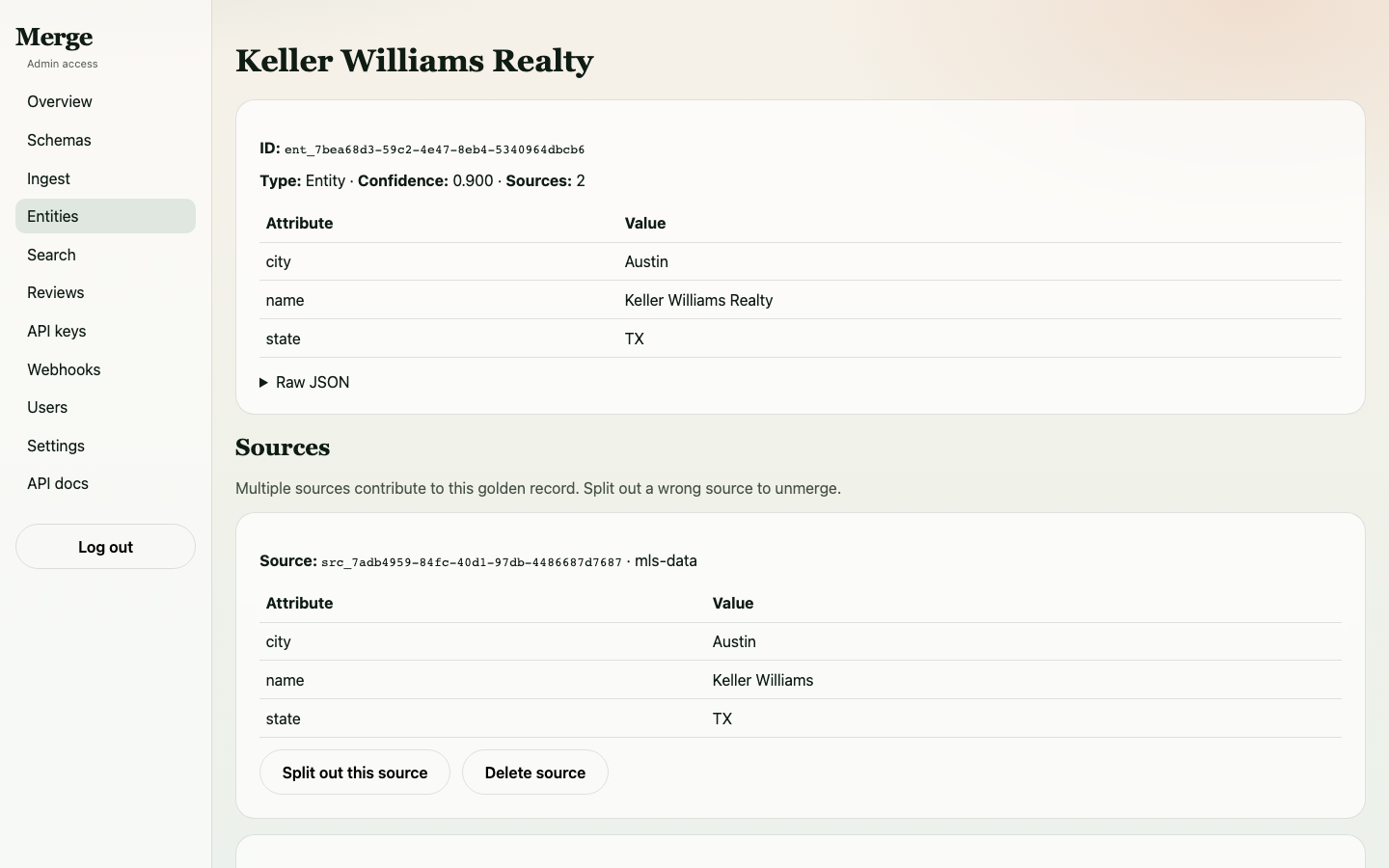
Task: Click TX in the mls-data source table
Action: (x=722, y=719)
